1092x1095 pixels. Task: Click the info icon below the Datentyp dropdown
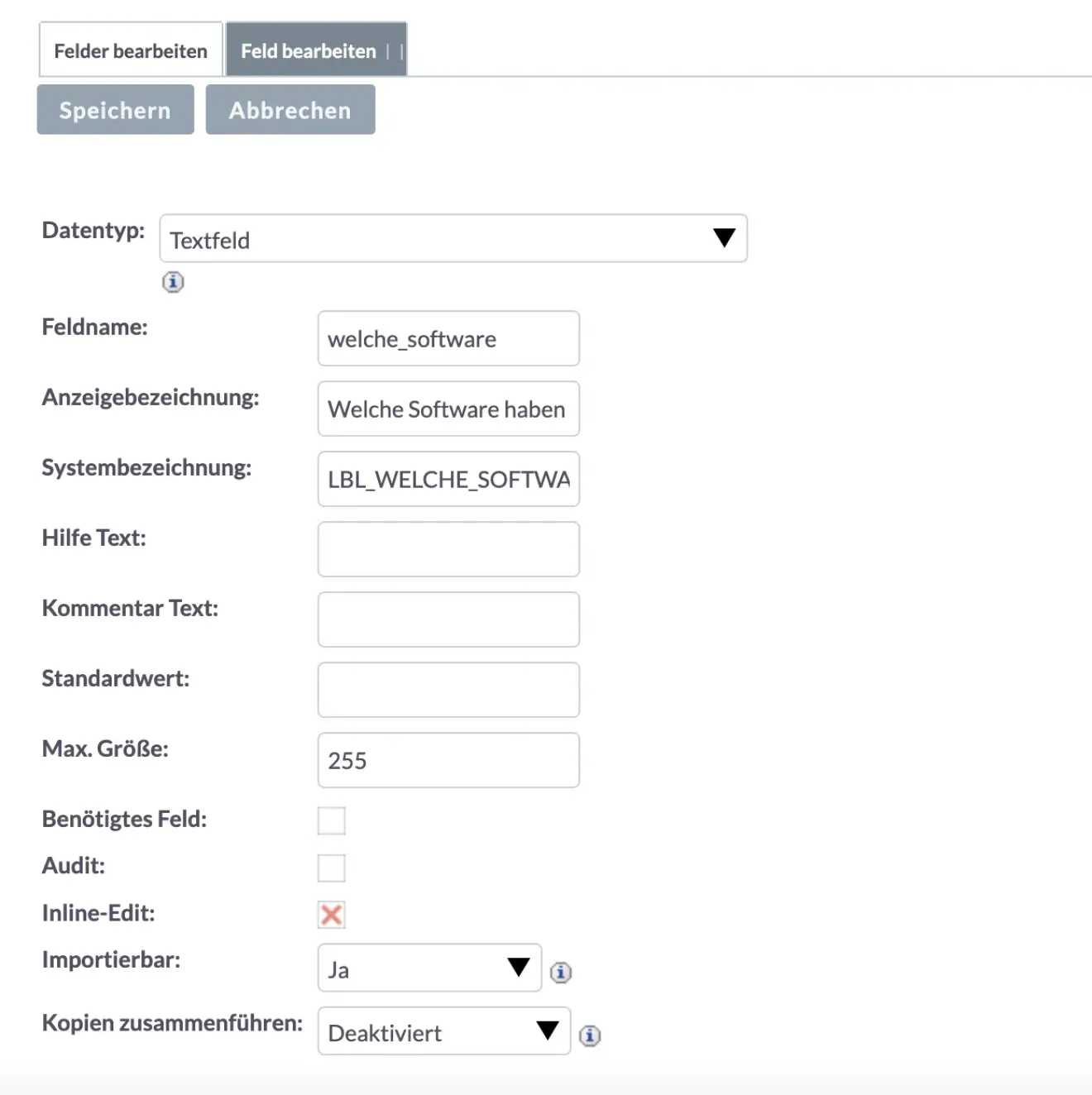[173, 282]
